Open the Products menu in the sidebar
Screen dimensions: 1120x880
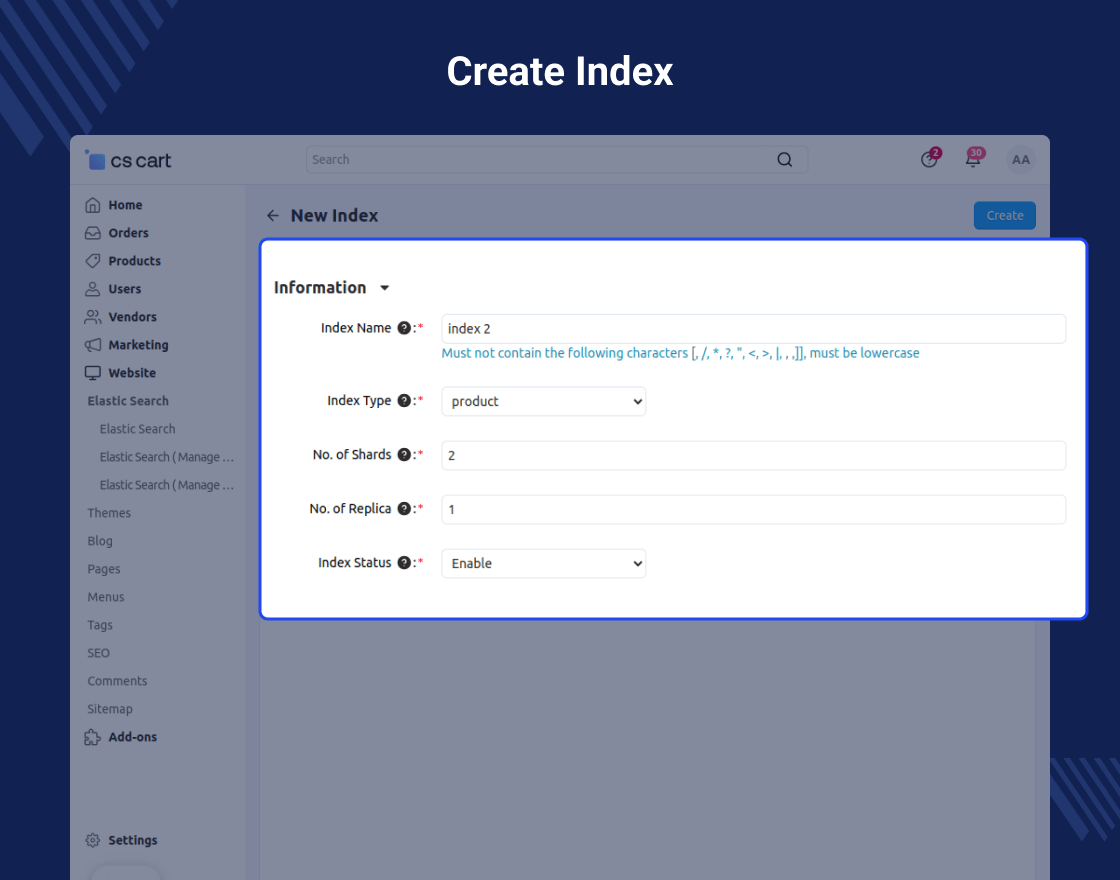[134, 261]
